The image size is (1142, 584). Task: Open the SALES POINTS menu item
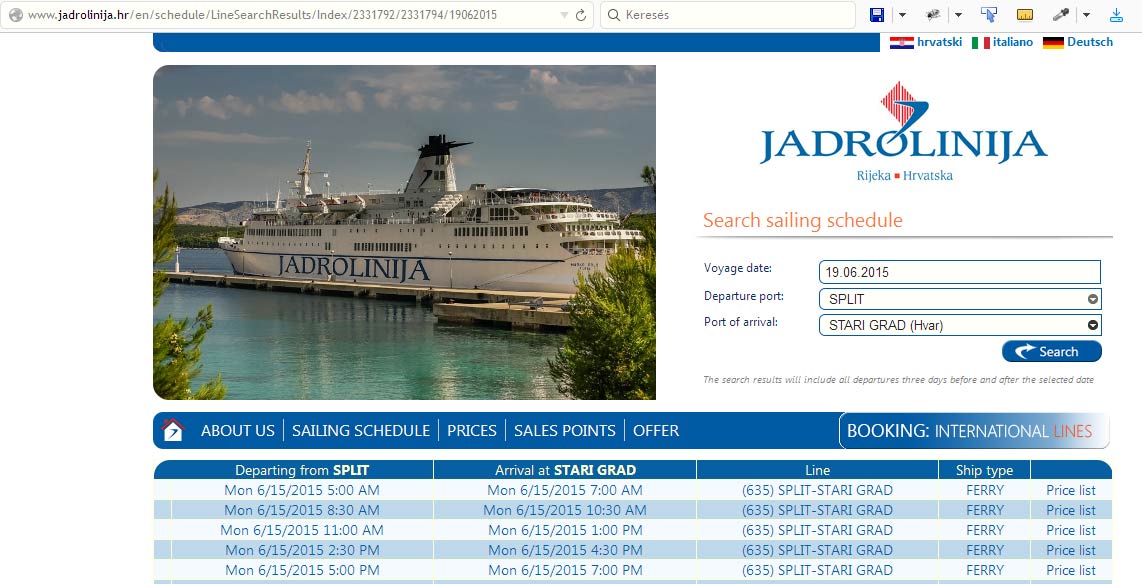point(565,430)
